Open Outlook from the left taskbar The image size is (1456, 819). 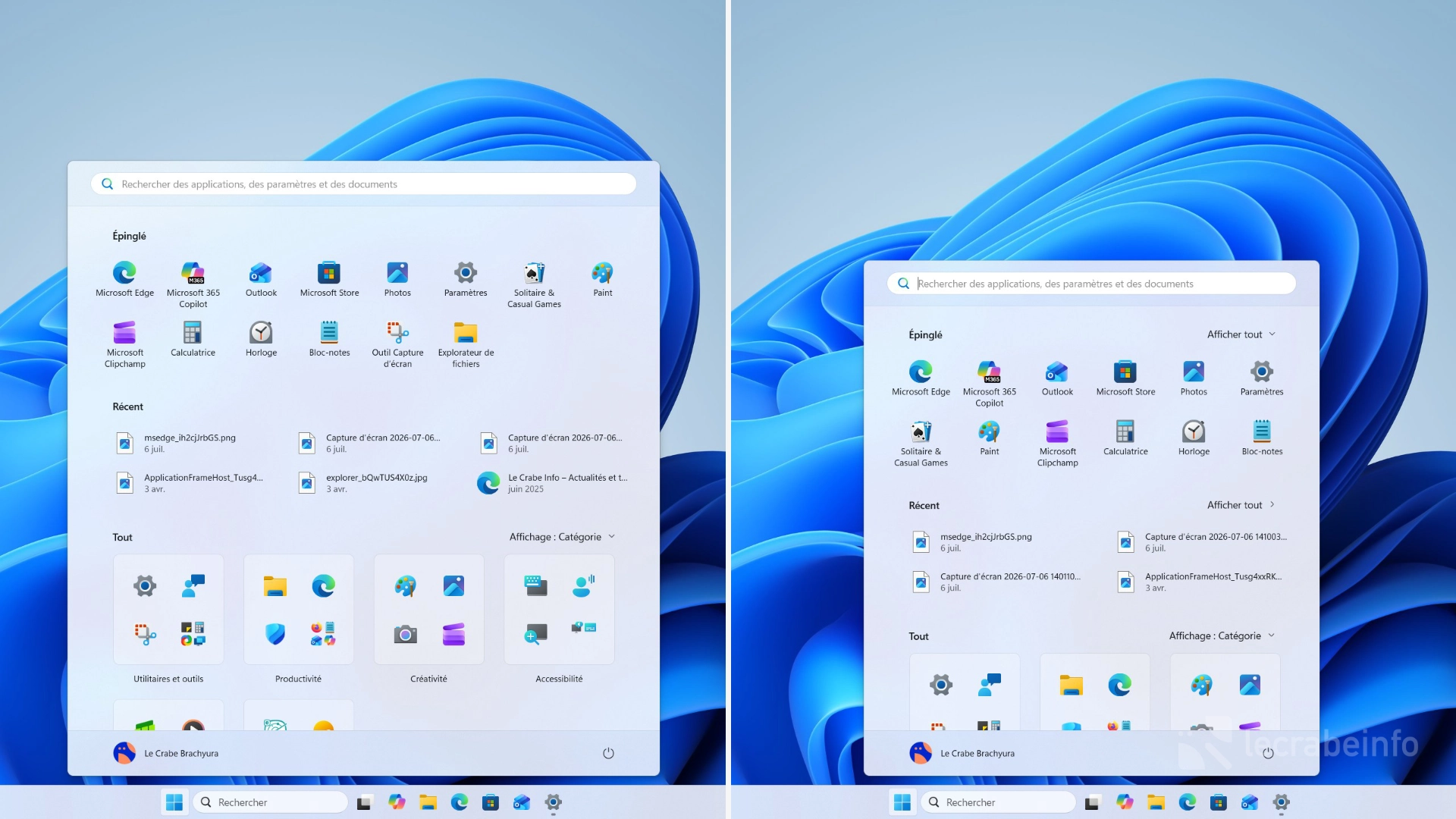[x=522, y=802]
